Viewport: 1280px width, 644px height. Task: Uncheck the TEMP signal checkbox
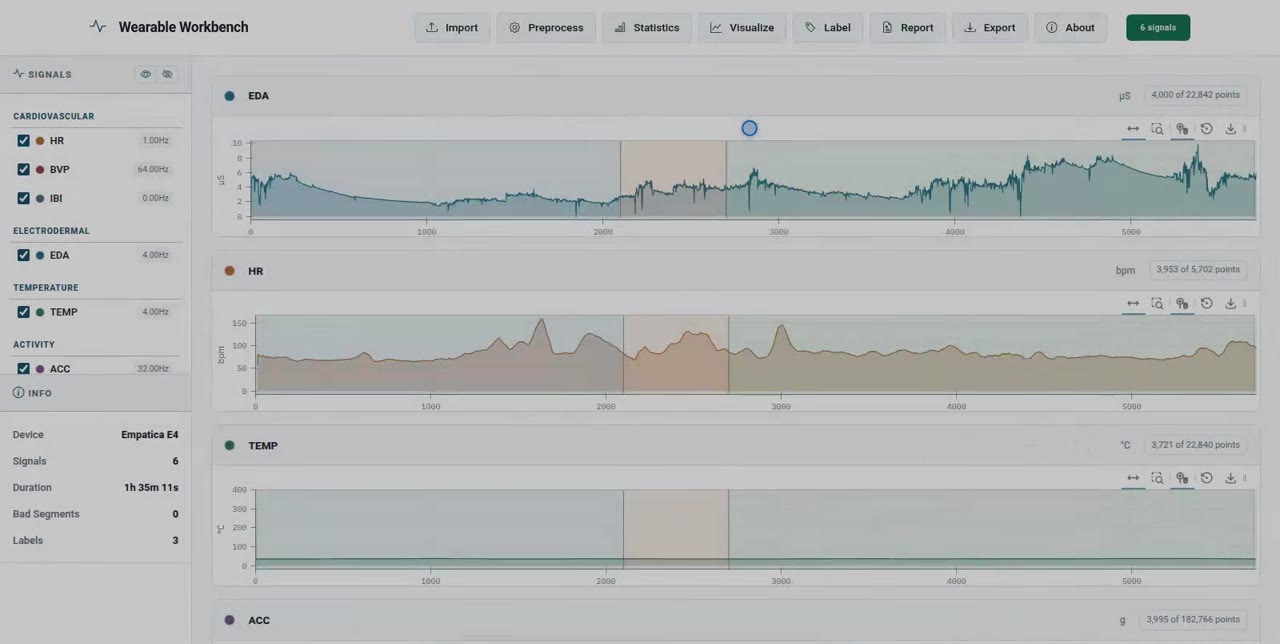tap(23, 312)
